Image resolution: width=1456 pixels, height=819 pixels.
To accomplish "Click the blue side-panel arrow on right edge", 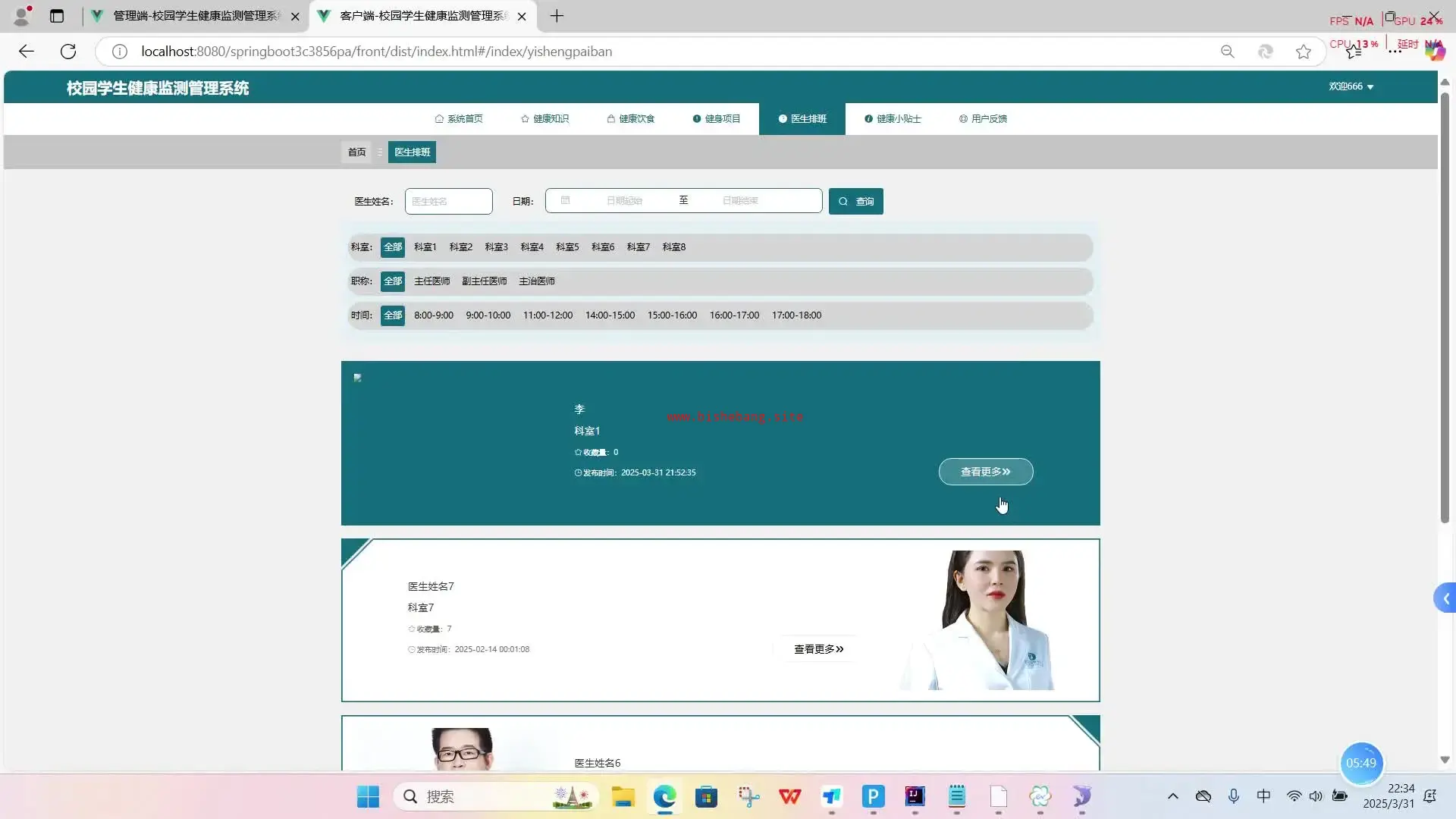I will tap(1445, 598).
